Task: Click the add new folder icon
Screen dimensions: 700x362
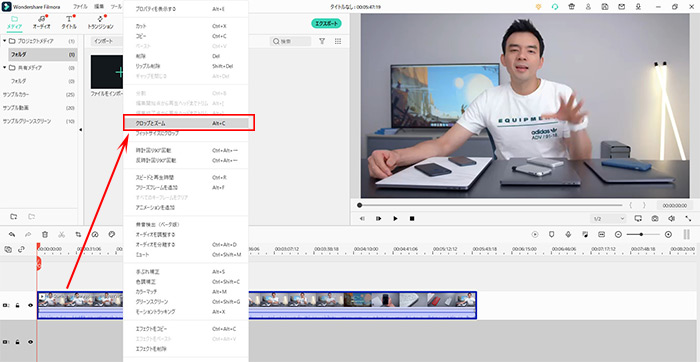Action: (14, 216)
